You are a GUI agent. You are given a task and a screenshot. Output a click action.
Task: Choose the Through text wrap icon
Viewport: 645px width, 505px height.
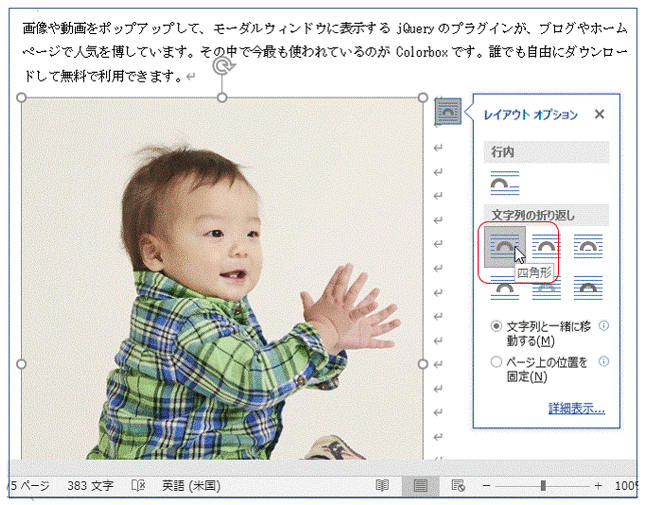click(x=588, y=246)
